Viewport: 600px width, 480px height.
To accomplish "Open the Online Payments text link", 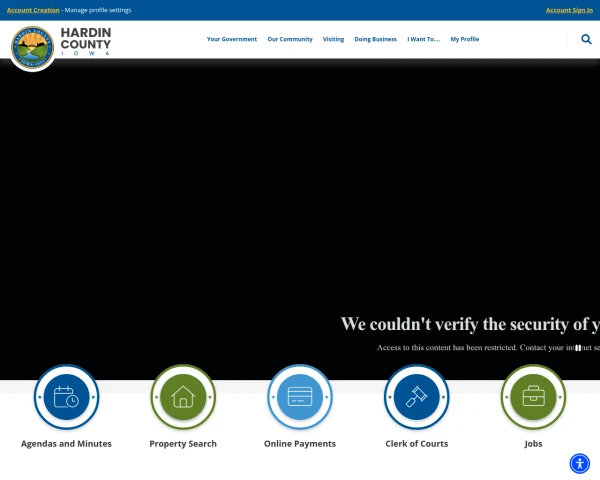I will coord(300,444).
